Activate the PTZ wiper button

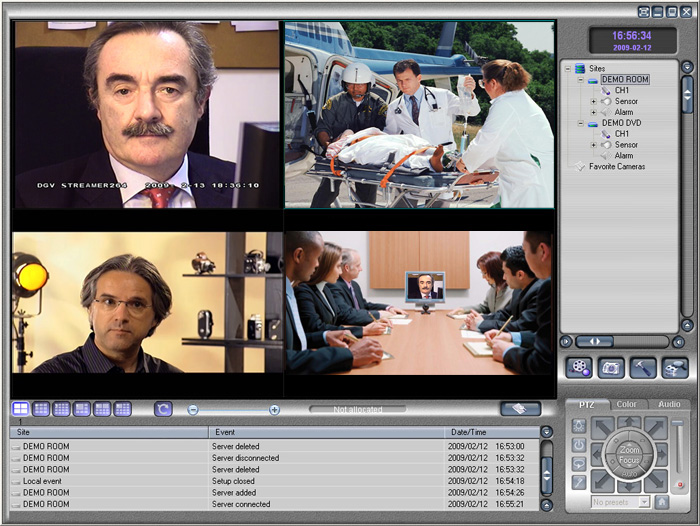[x=579, y=483]
